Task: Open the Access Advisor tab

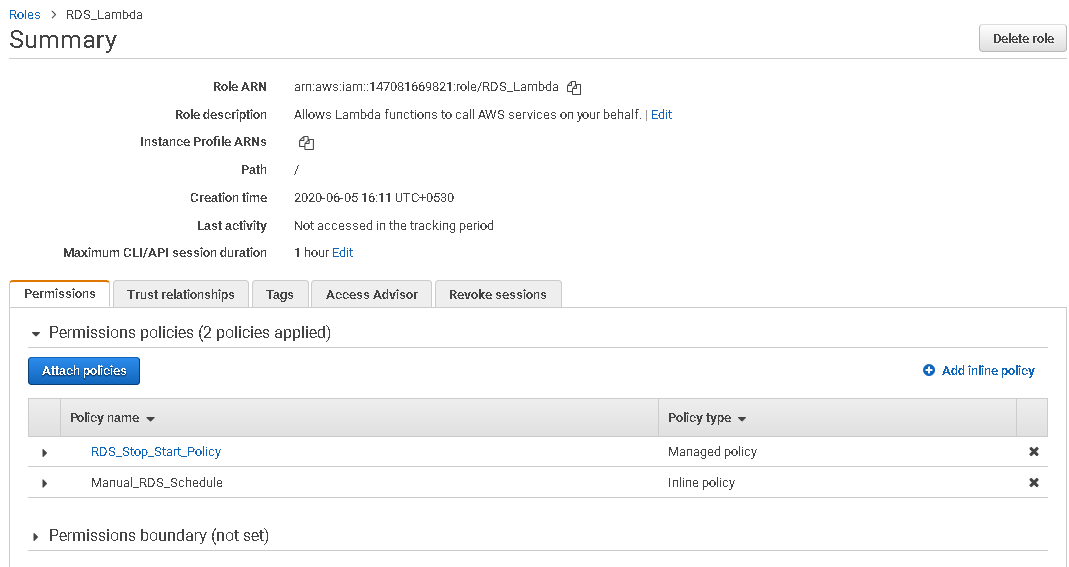Action: coord(372,295)
